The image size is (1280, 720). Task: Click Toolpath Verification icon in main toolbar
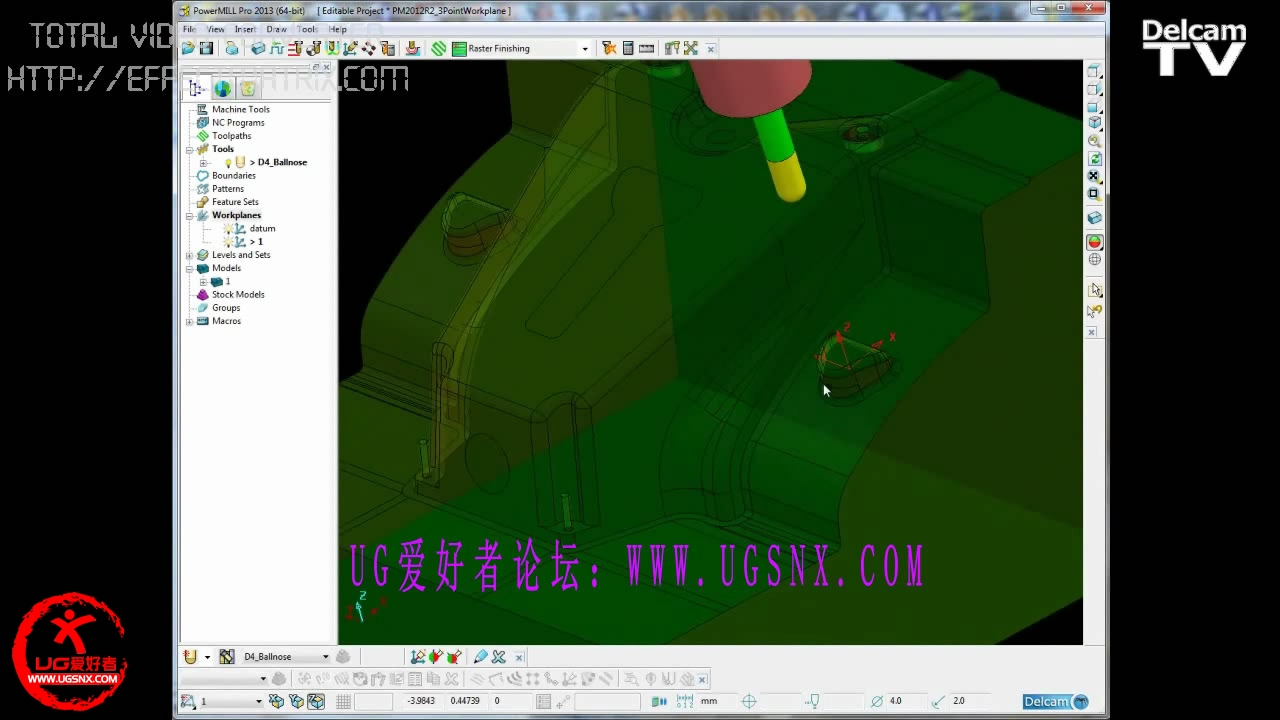coord(609,48)
